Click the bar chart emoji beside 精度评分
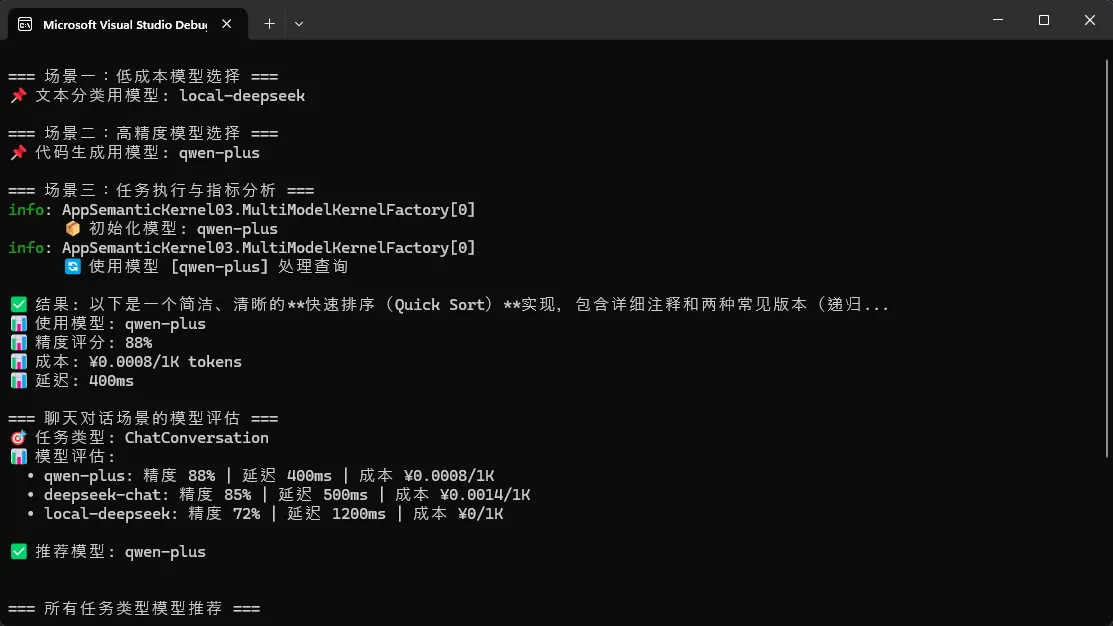 [x=18, y=343]
